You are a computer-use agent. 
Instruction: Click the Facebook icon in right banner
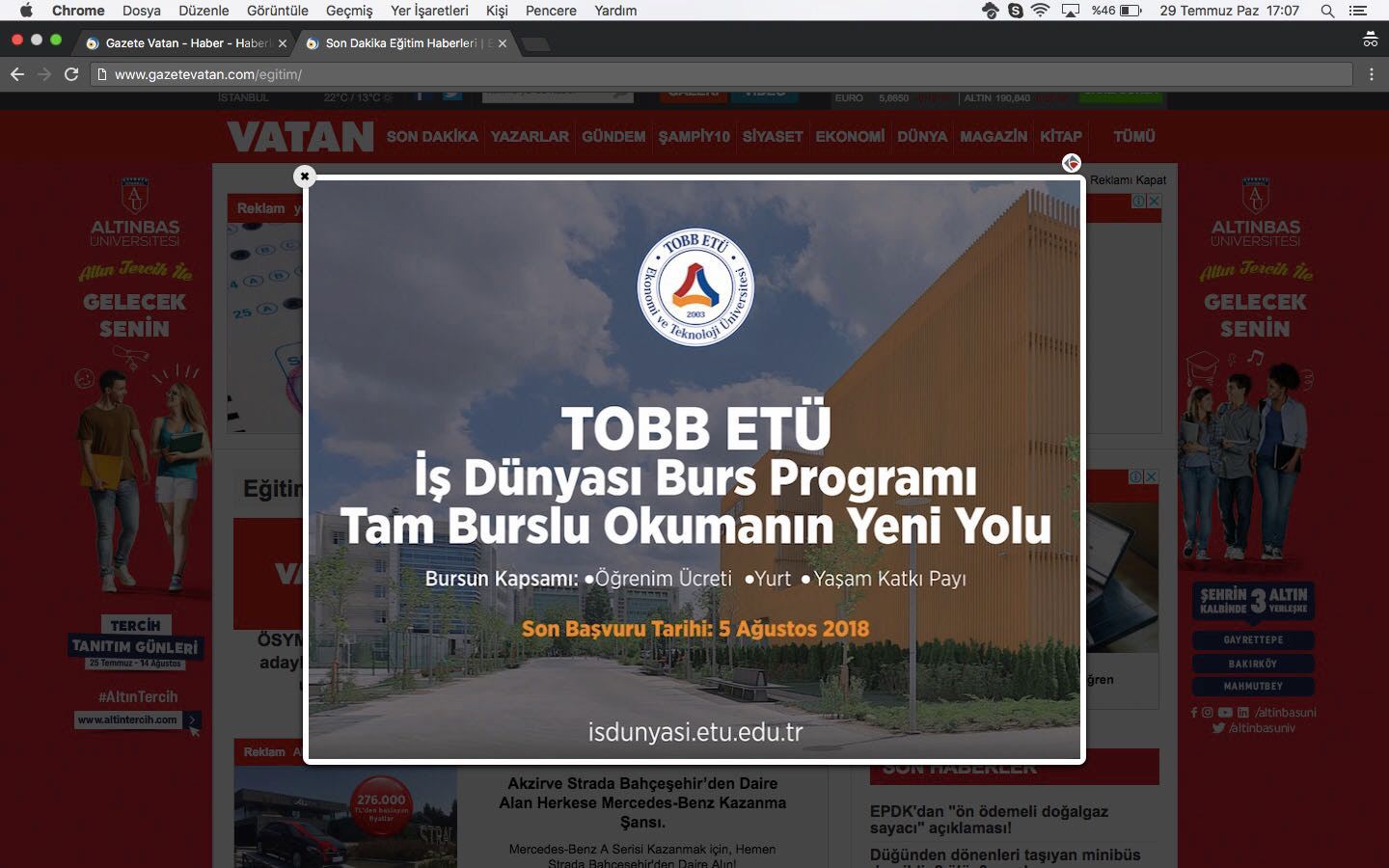click(1193, 713)
